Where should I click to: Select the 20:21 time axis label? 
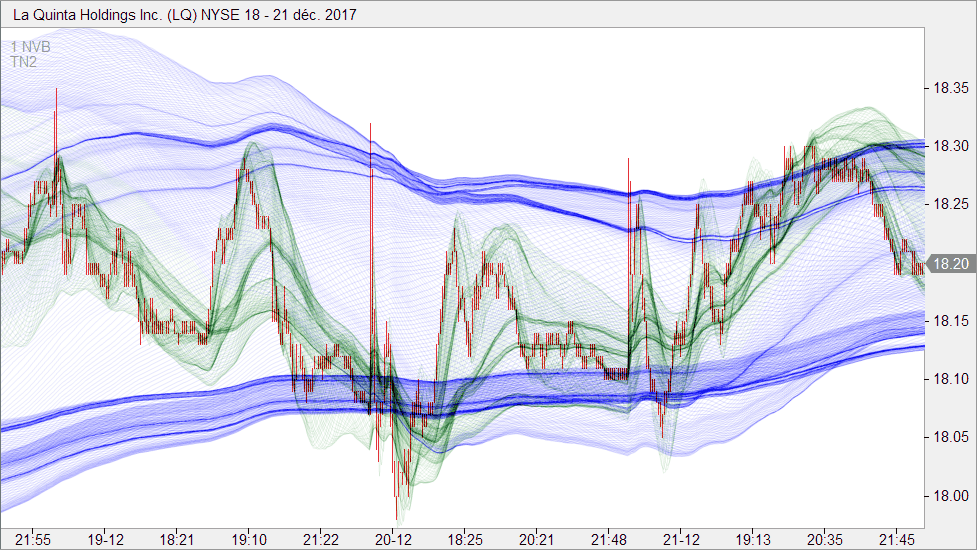[x=536, y=539]
